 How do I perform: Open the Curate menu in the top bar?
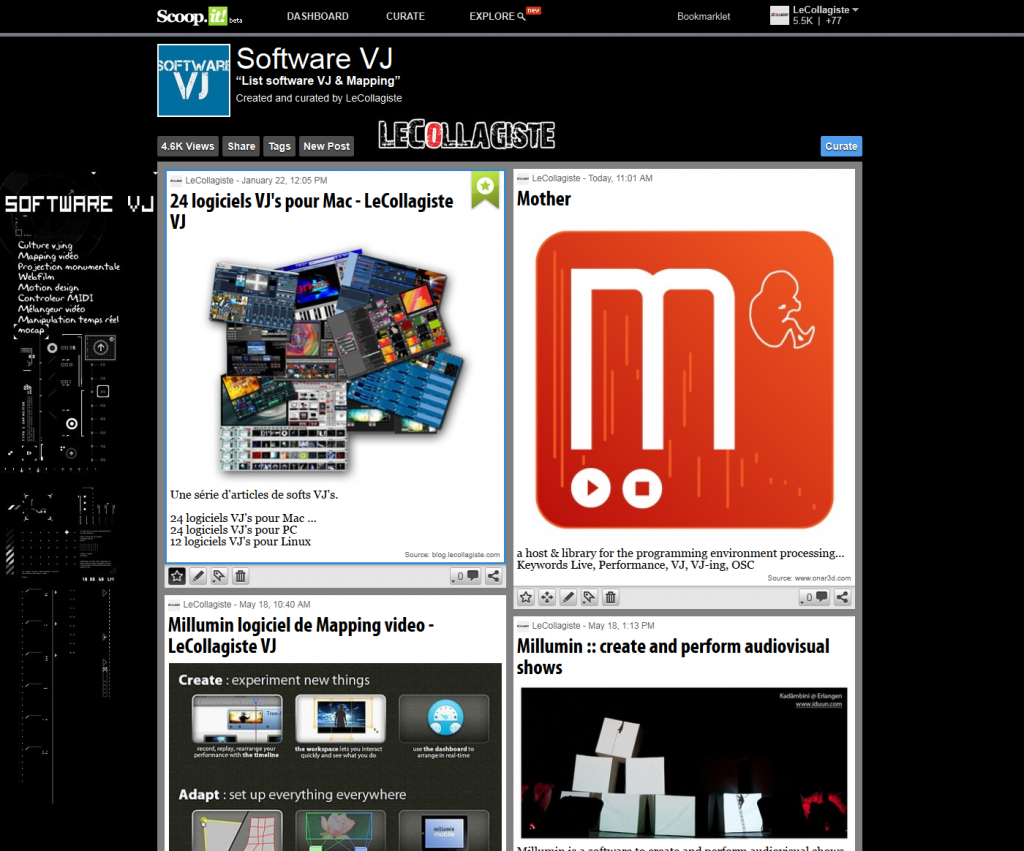405,16
